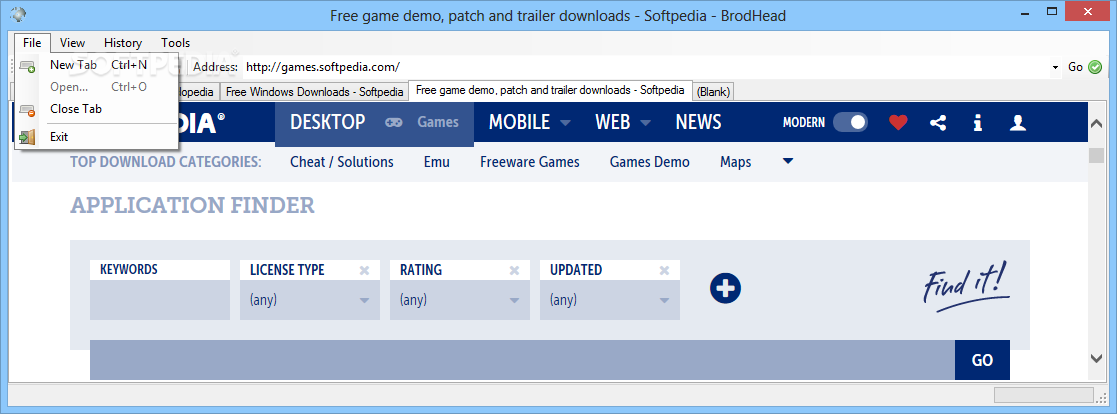Click the blue plus add-filter icon
The image size is (1117, 414).
[725, 288]
